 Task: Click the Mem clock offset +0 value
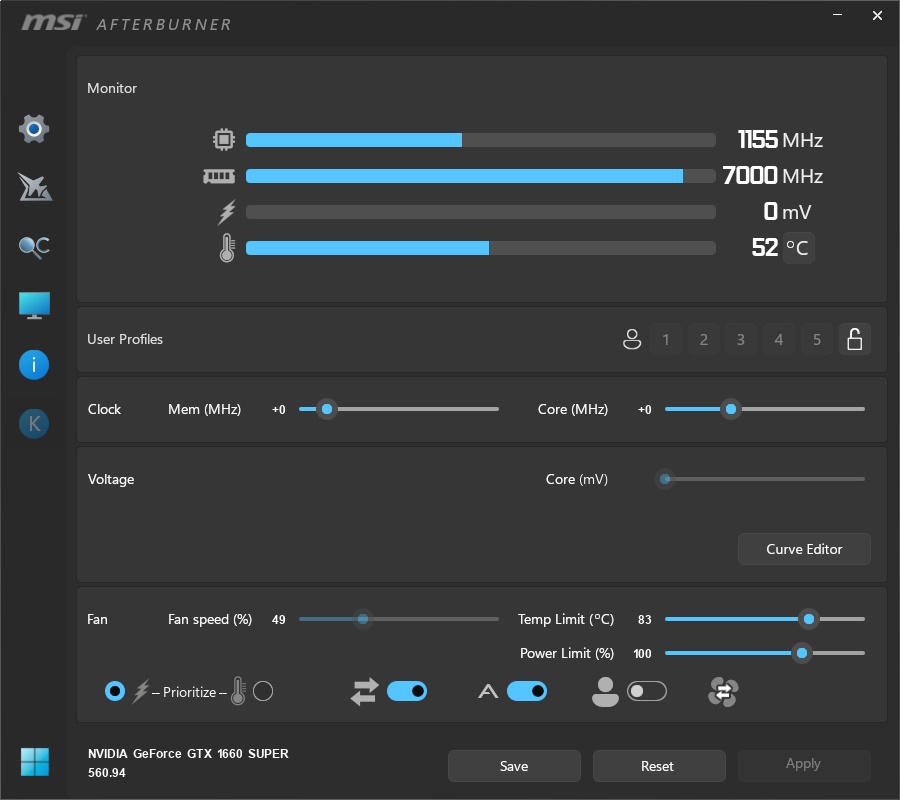coord(278,410)
